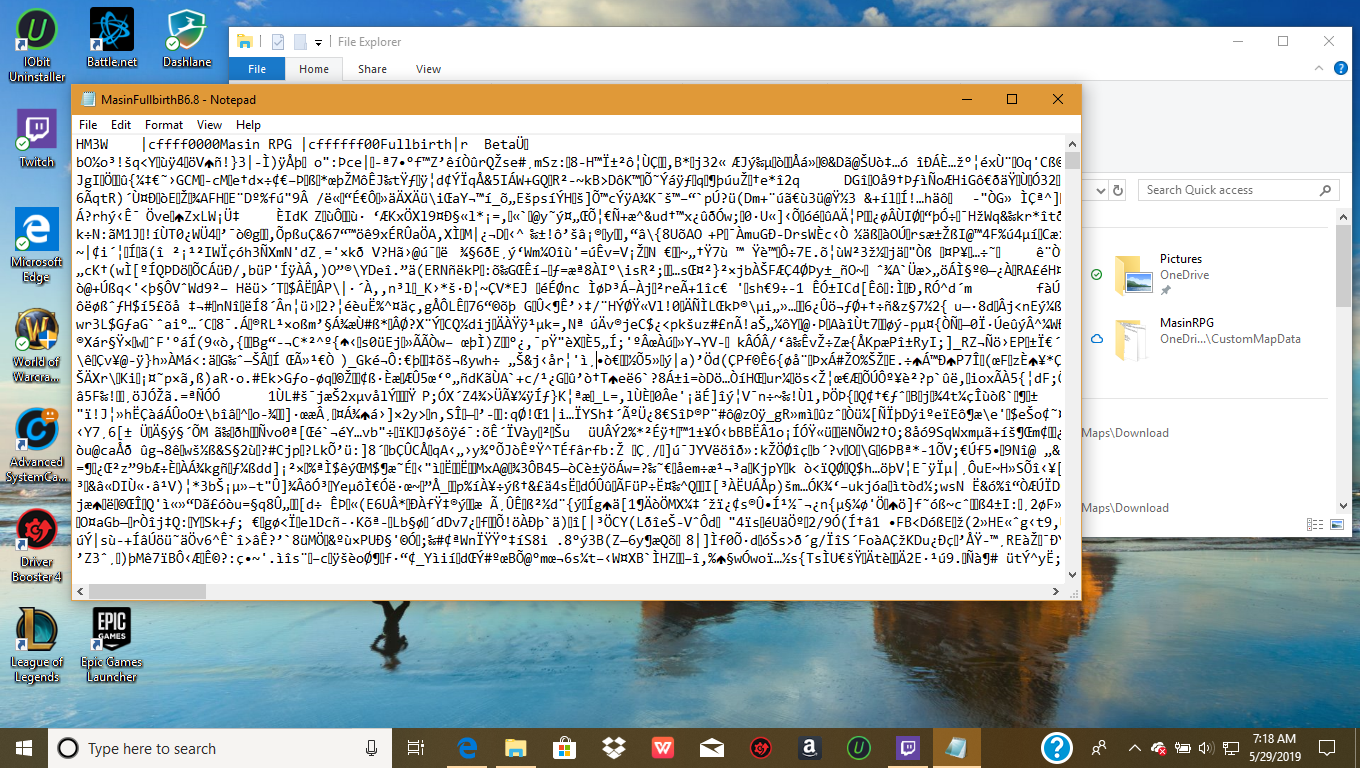
Task: Click the Properties quick-access icon in File Explorer
Action: pyautogui.click(x=278, y=42)
